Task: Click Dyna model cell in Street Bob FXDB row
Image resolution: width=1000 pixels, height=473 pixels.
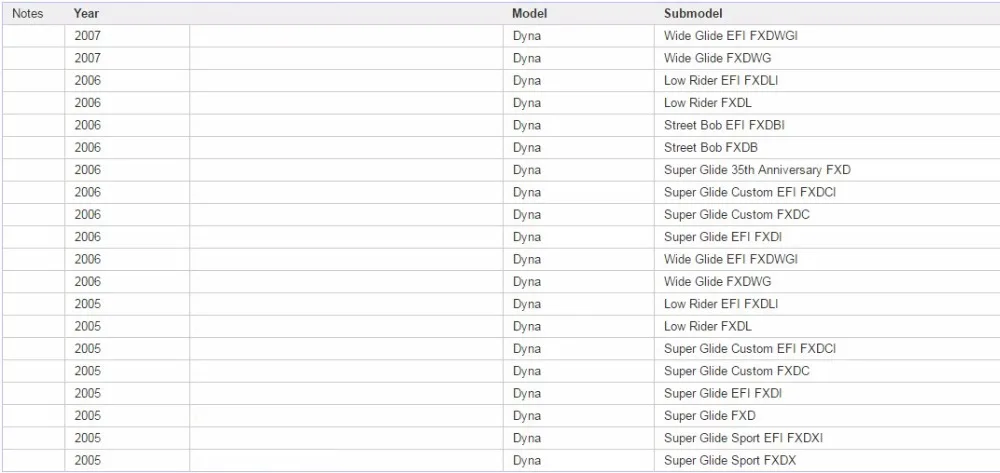Action: pos(527,147)
